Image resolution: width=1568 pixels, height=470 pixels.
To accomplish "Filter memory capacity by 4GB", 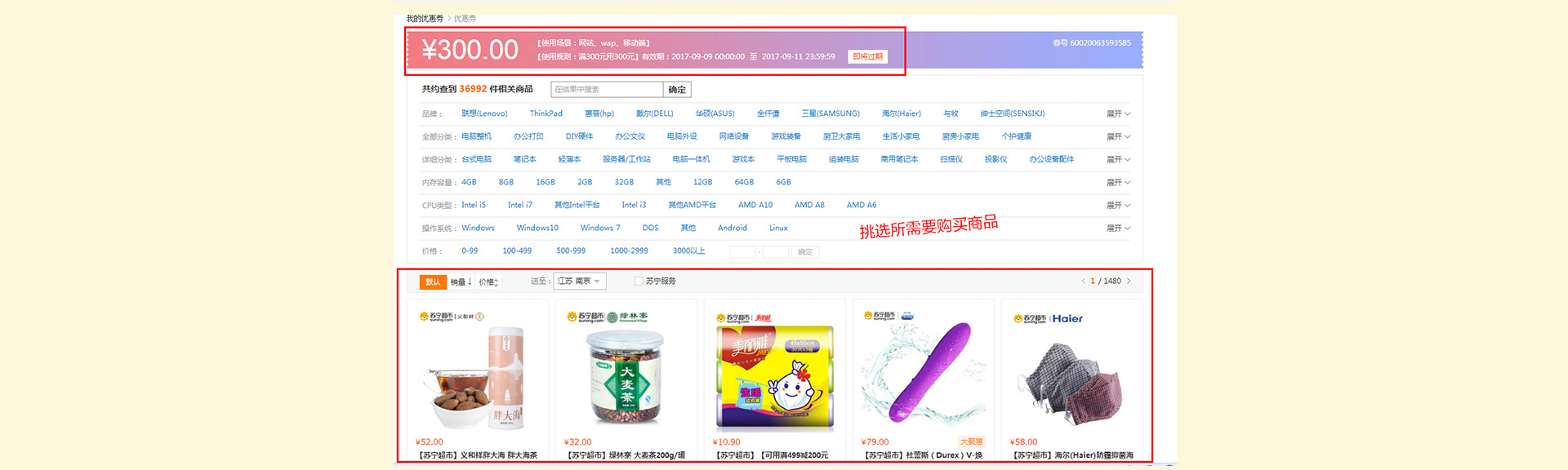I will tap(469, 182).
